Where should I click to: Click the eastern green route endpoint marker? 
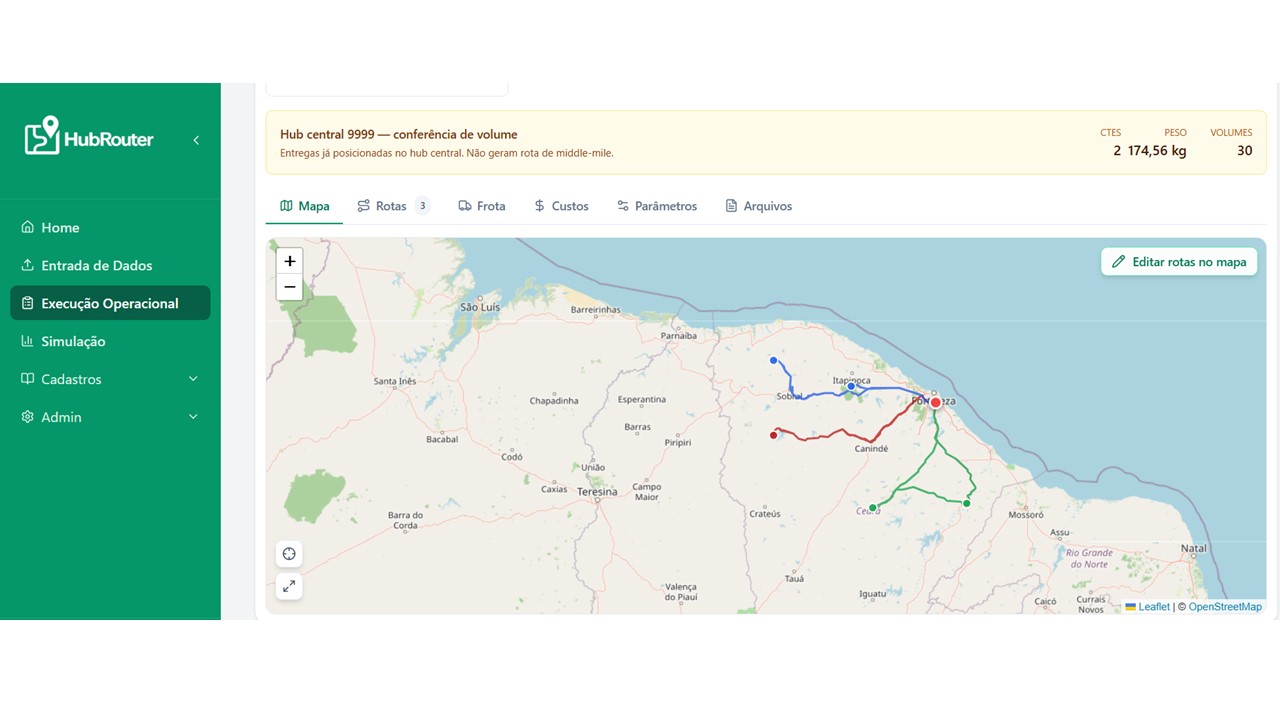click(966, 503)
